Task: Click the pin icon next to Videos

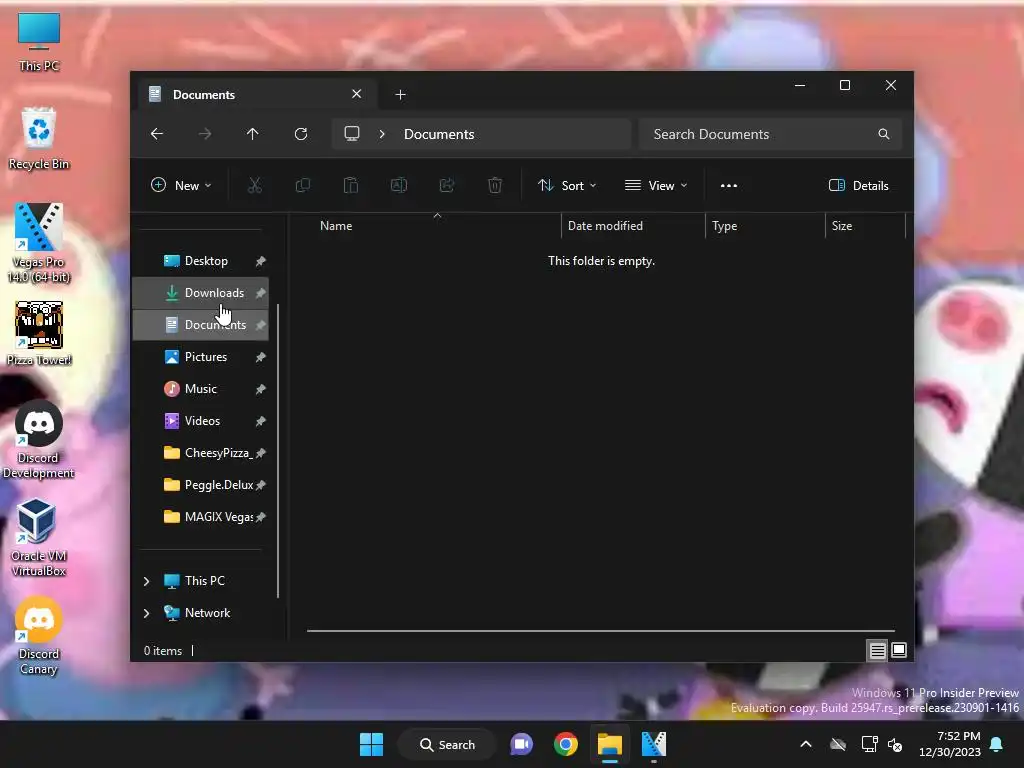Action: [x=261, y=421]
